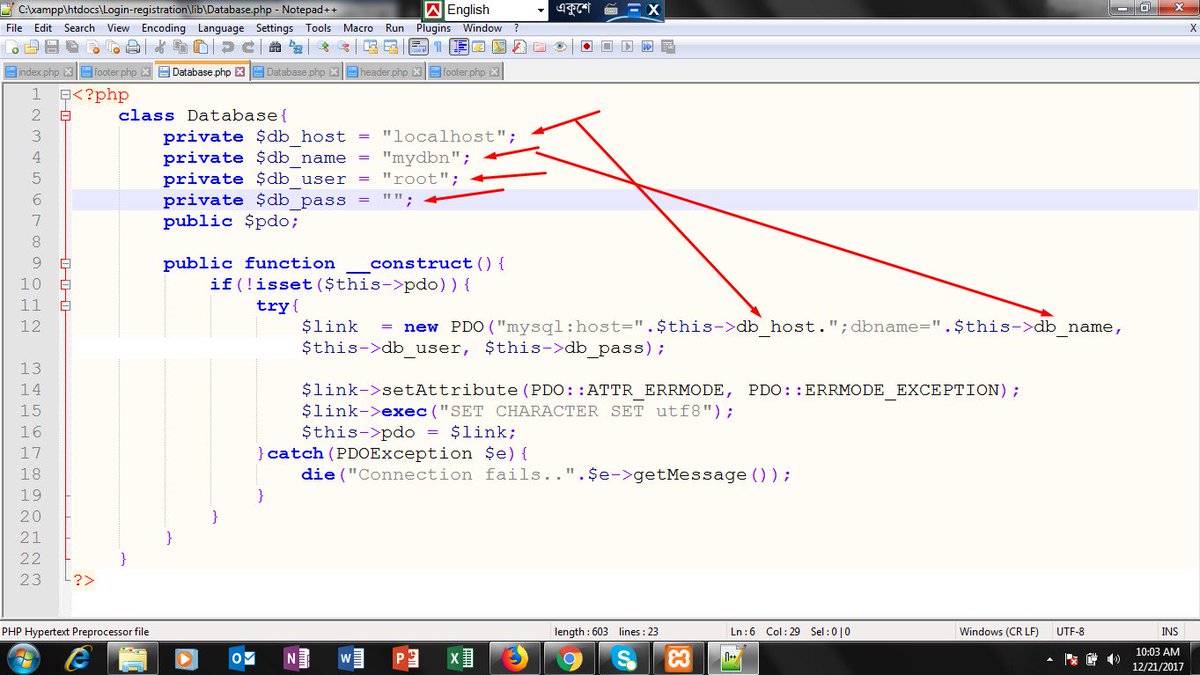The width and height of the screenshot is (1200, 675).
Task: Toggle word wrap from the toolbar
Action: [417, 46]
